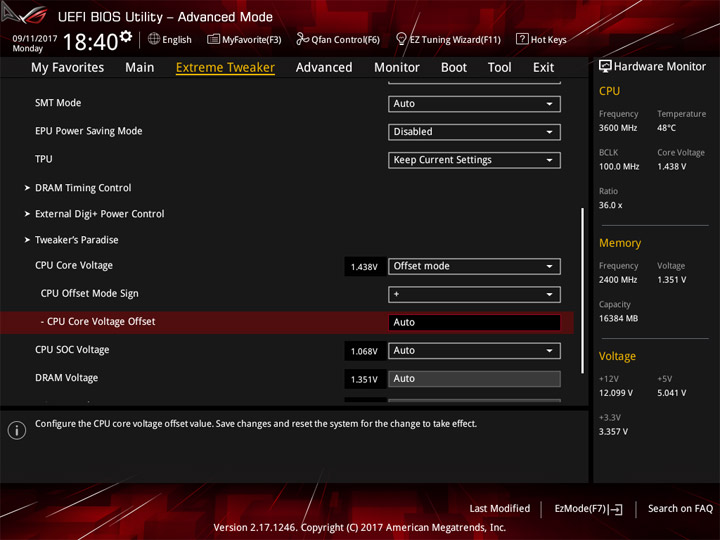Click the settings list scrollbar
720x540 pixels.
582,291
